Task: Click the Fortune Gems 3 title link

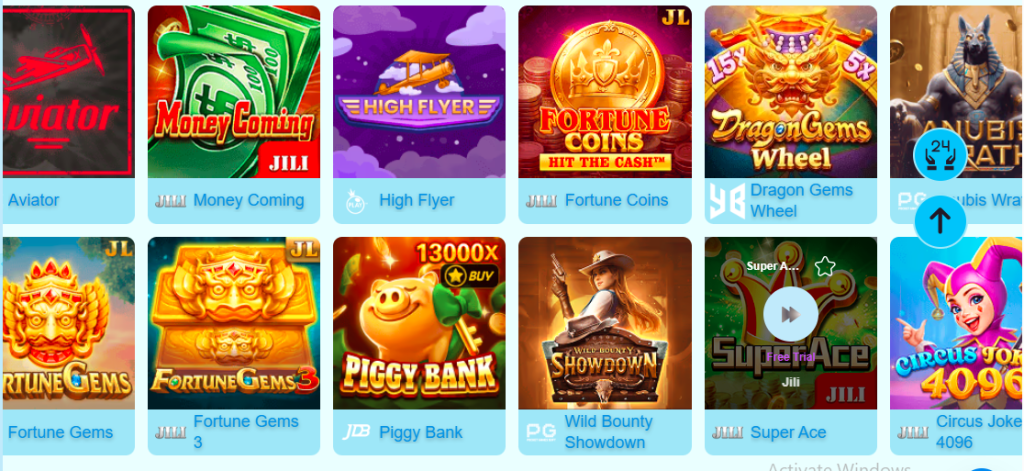Action: (x=246, y=432)
